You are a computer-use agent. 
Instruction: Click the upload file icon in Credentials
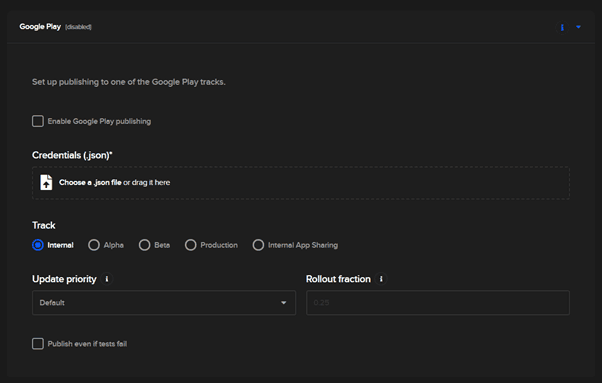pyautogui.click(x=46, y=182)
